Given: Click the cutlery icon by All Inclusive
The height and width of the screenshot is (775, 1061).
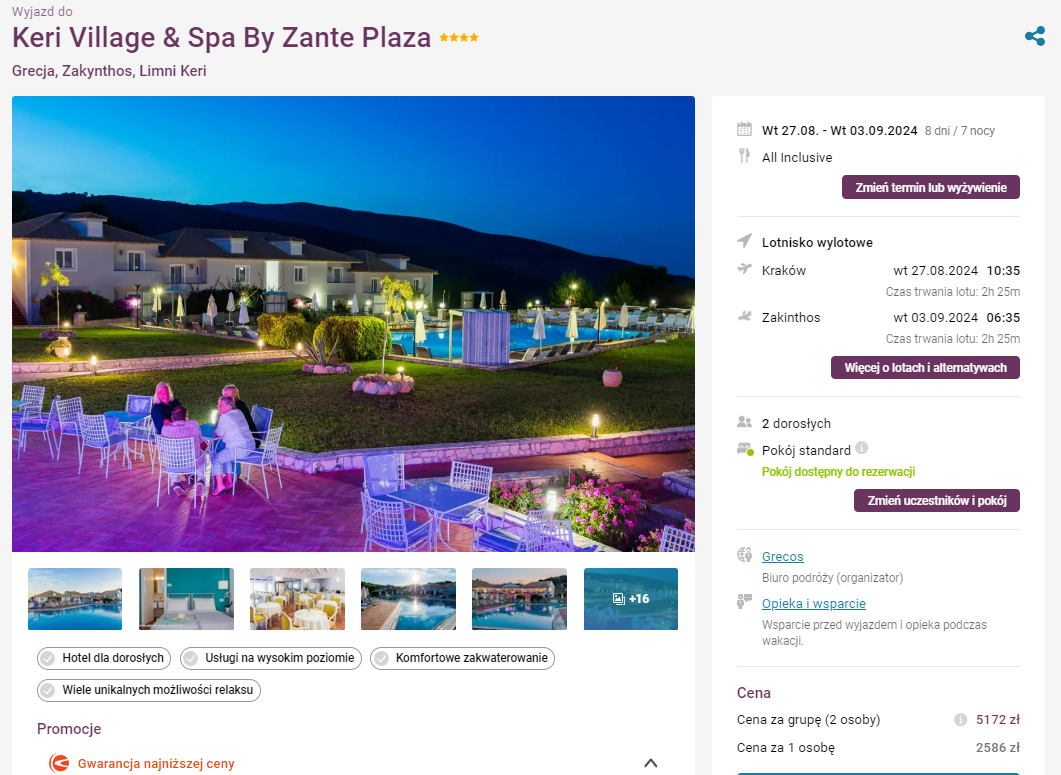Looking at the screenshot, I should [x=744, y=156].
